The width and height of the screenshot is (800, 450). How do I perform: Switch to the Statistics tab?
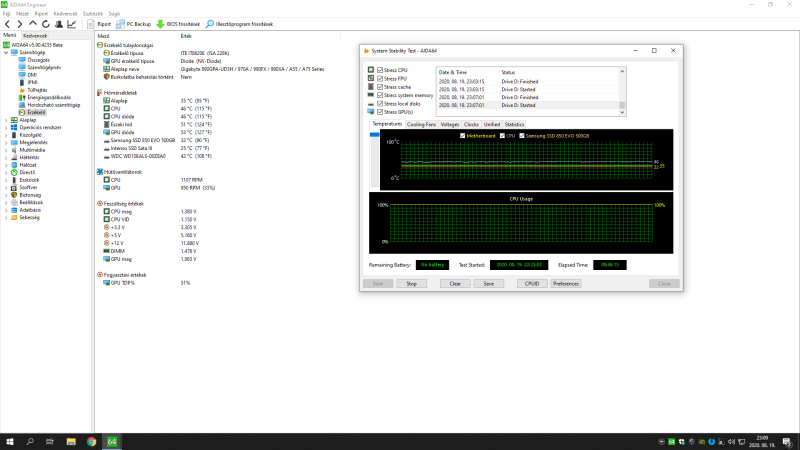514,124
